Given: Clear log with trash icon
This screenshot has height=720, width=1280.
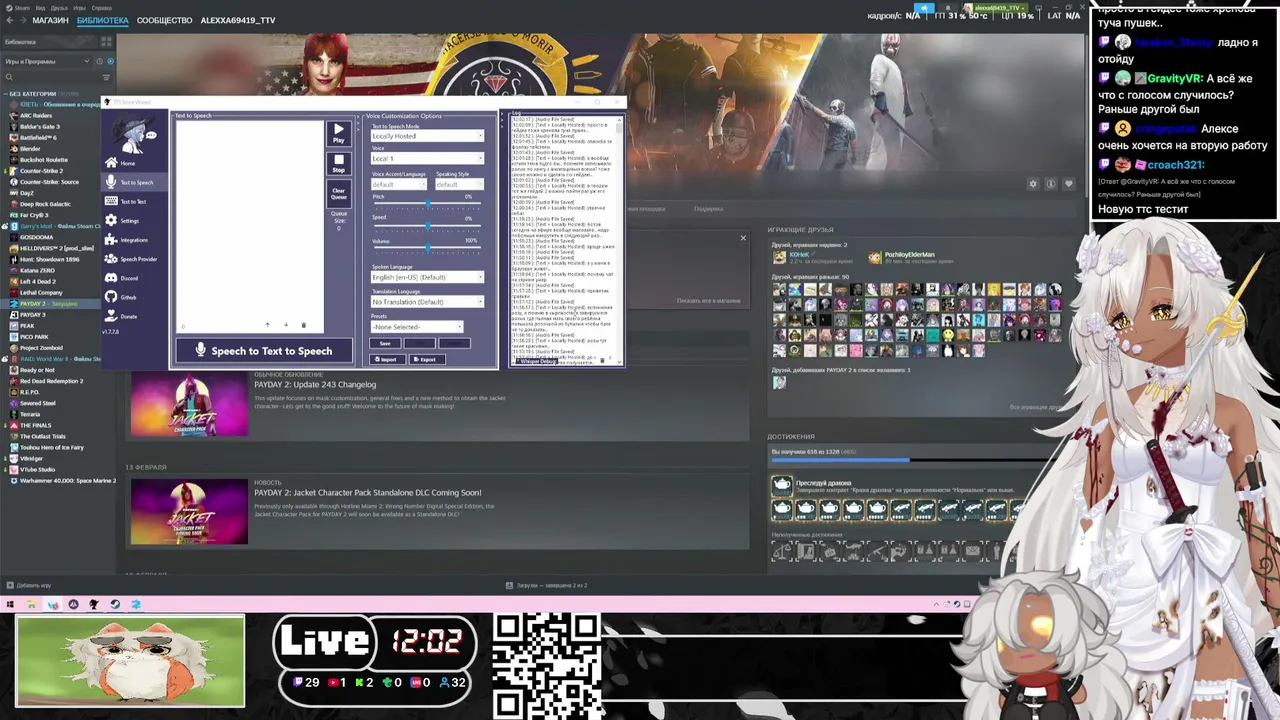Looking at the screenshot, I should 602,360.
